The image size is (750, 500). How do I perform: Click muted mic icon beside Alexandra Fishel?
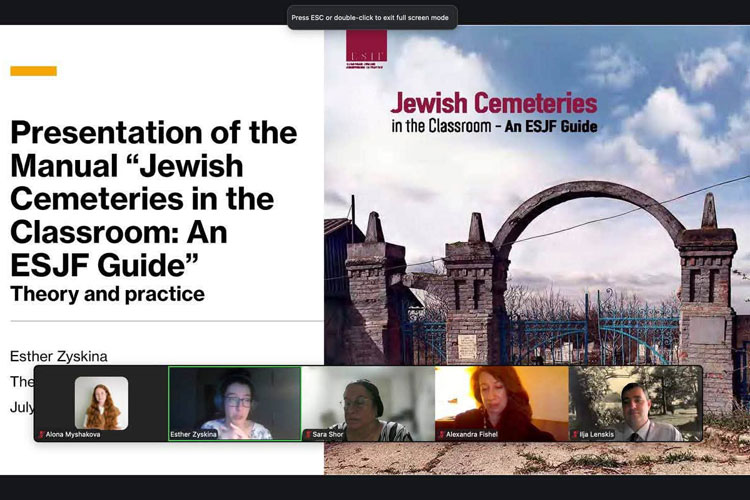[441, 434]
